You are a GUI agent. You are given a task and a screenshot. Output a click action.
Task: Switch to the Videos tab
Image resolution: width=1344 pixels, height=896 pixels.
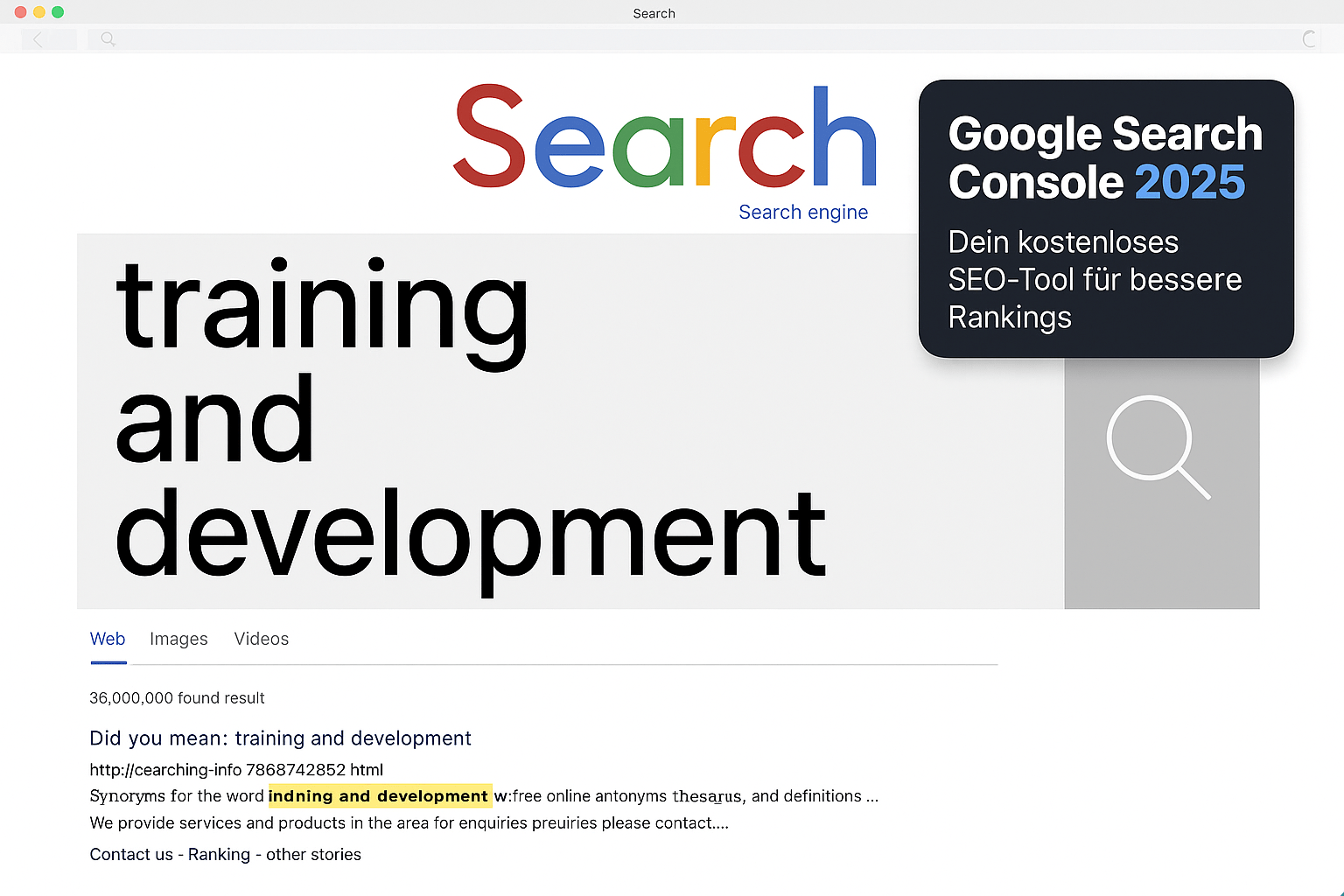[x=261, y=639]
